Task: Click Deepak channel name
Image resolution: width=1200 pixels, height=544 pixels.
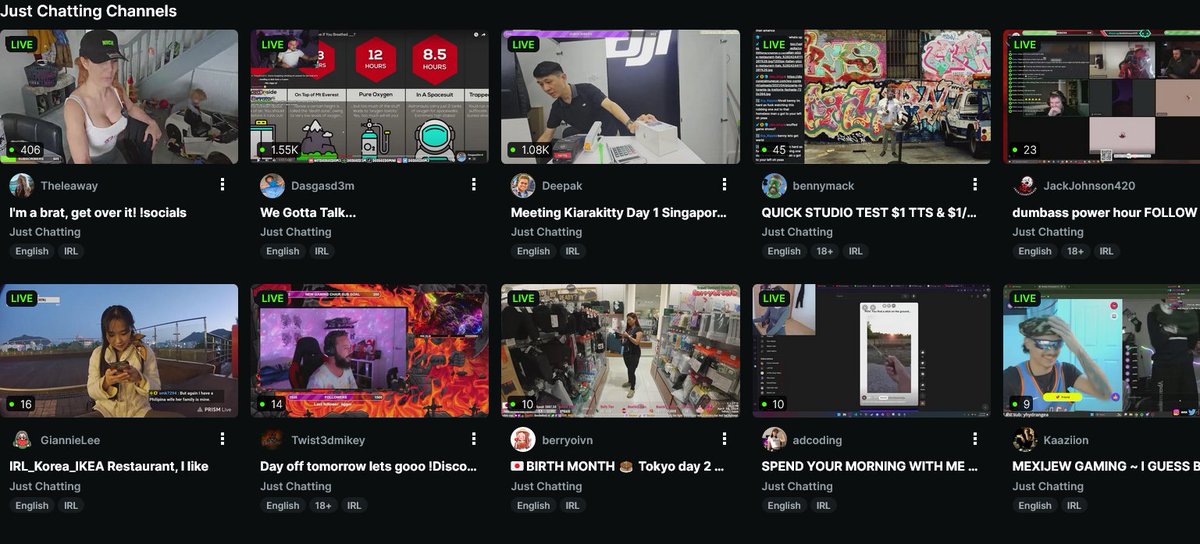Action: click(563, 186)
